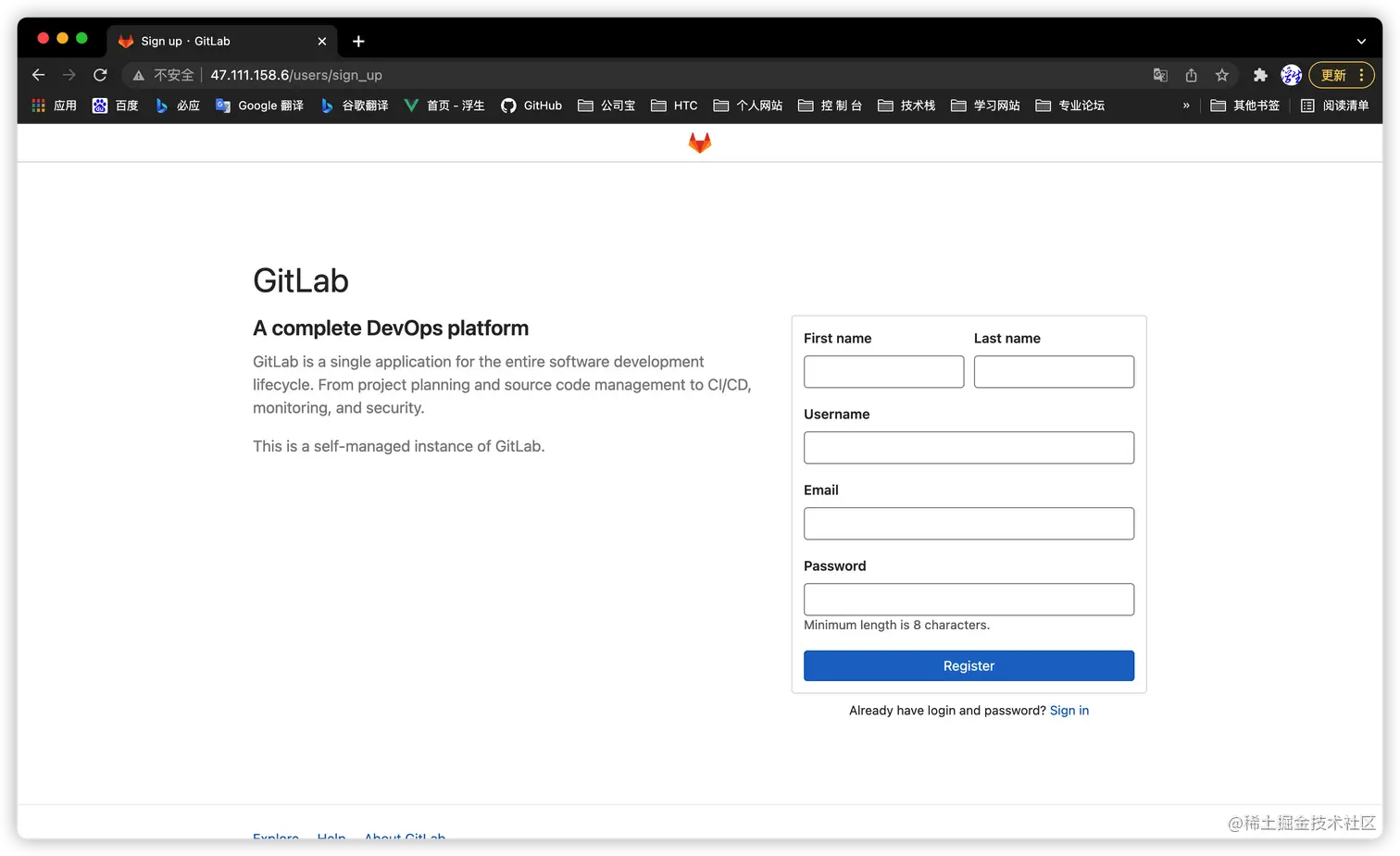
Task: Click the browser forward arrow
Action: point(69,75)
